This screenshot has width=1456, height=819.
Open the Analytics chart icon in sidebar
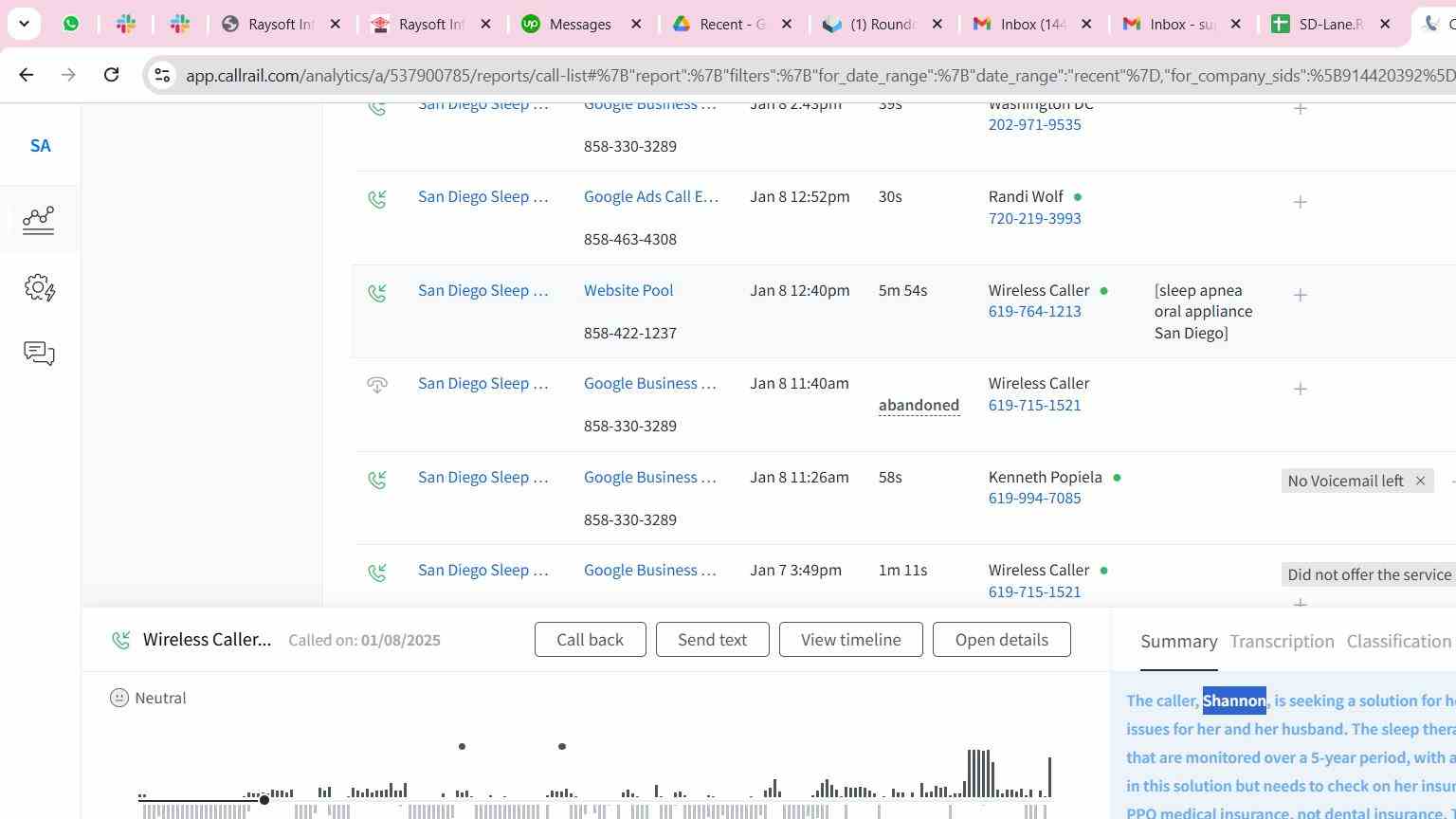click(39, 220)
